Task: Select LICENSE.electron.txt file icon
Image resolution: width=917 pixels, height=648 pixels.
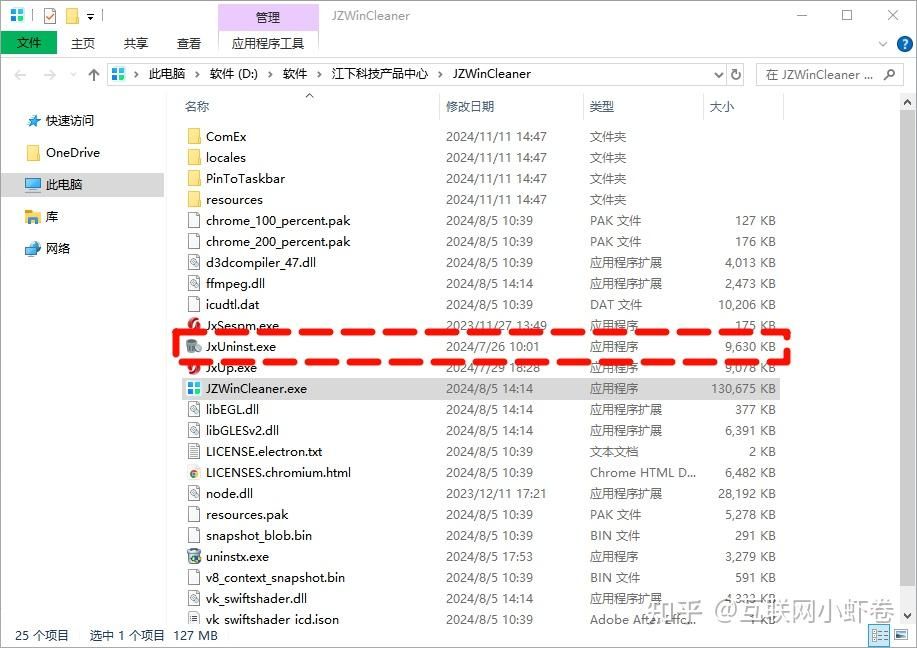Action: click(194, 451)
